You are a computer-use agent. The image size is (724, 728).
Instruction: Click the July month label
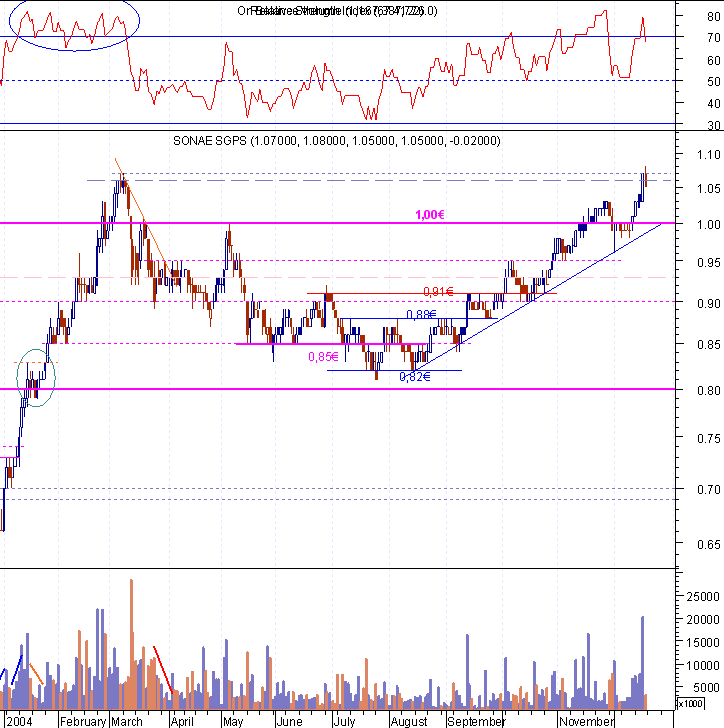(345, 721)
